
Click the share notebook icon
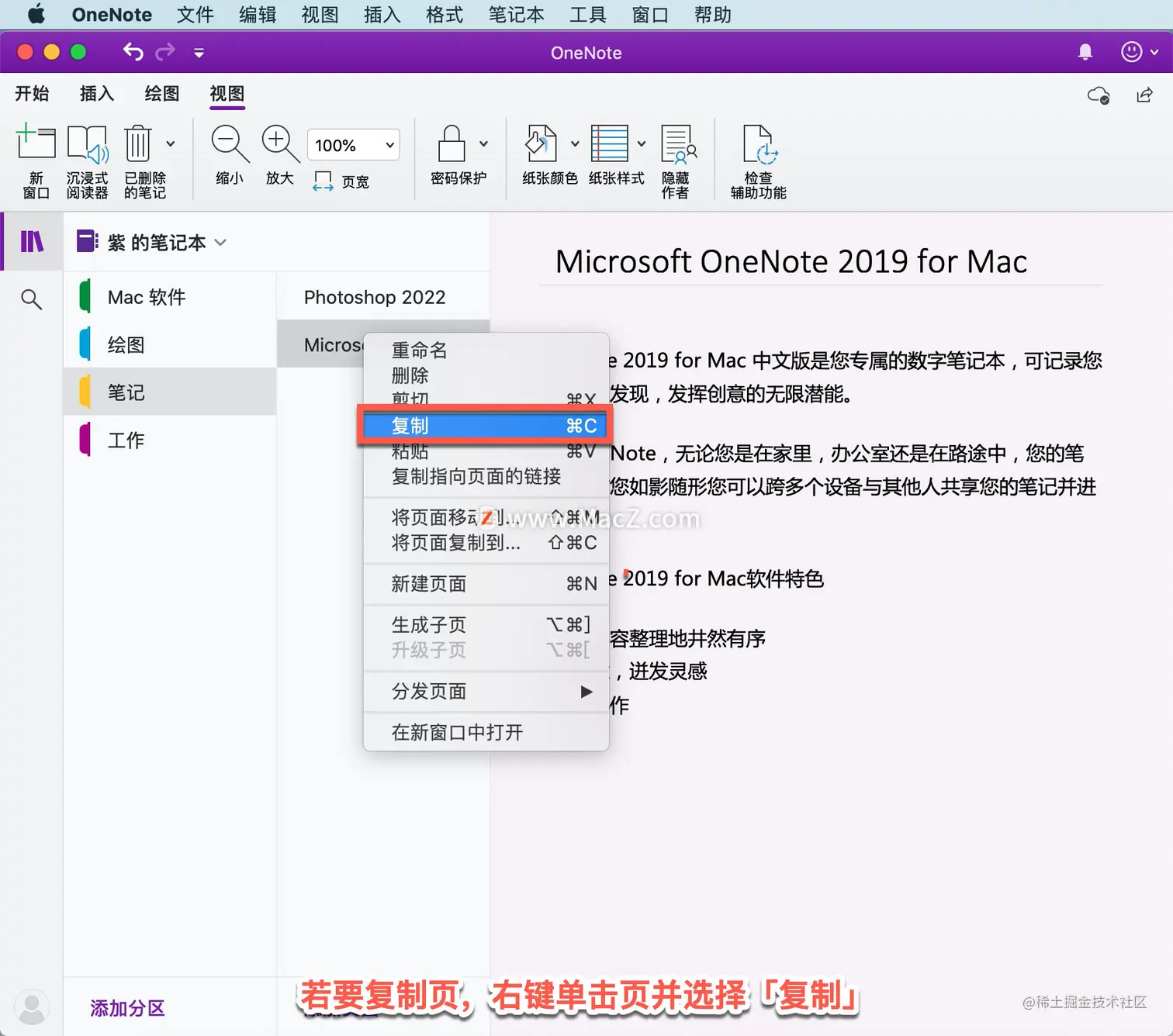(1145, 95)
